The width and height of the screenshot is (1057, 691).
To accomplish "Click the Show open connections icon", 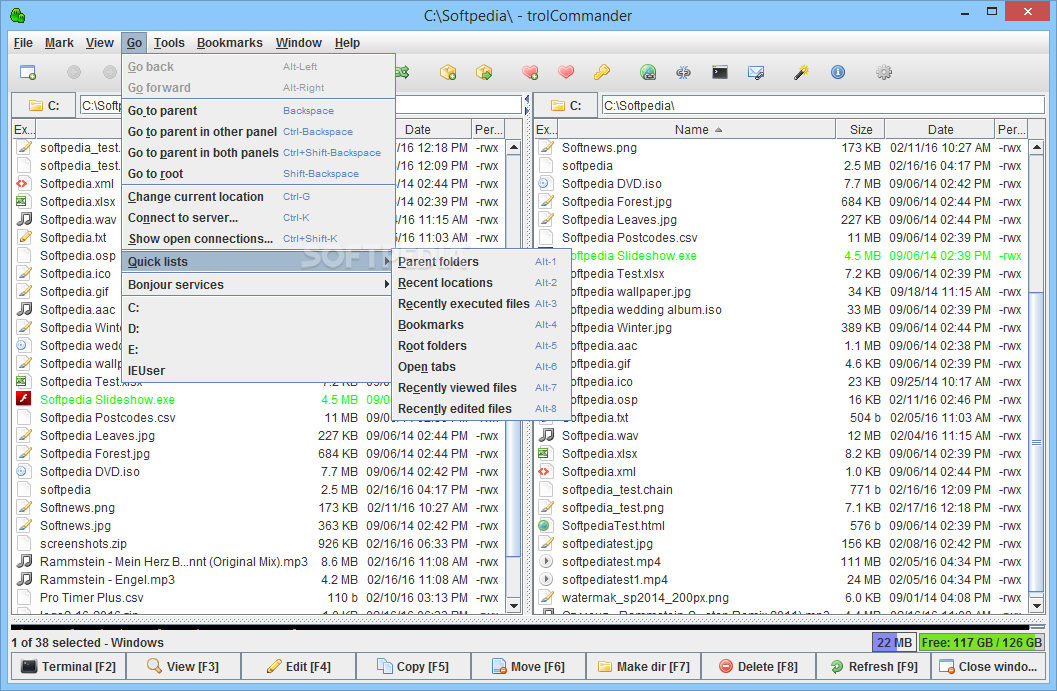I will 684,72.
